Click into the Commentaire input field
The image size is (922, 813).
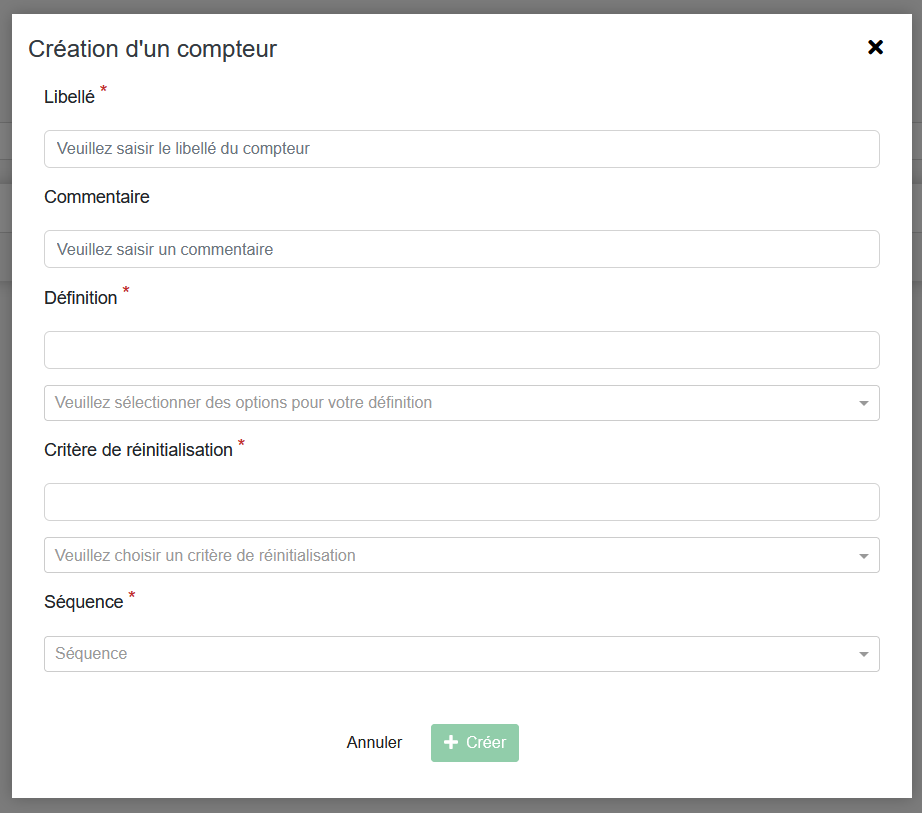pyautogui.click(x=461, y=249)
